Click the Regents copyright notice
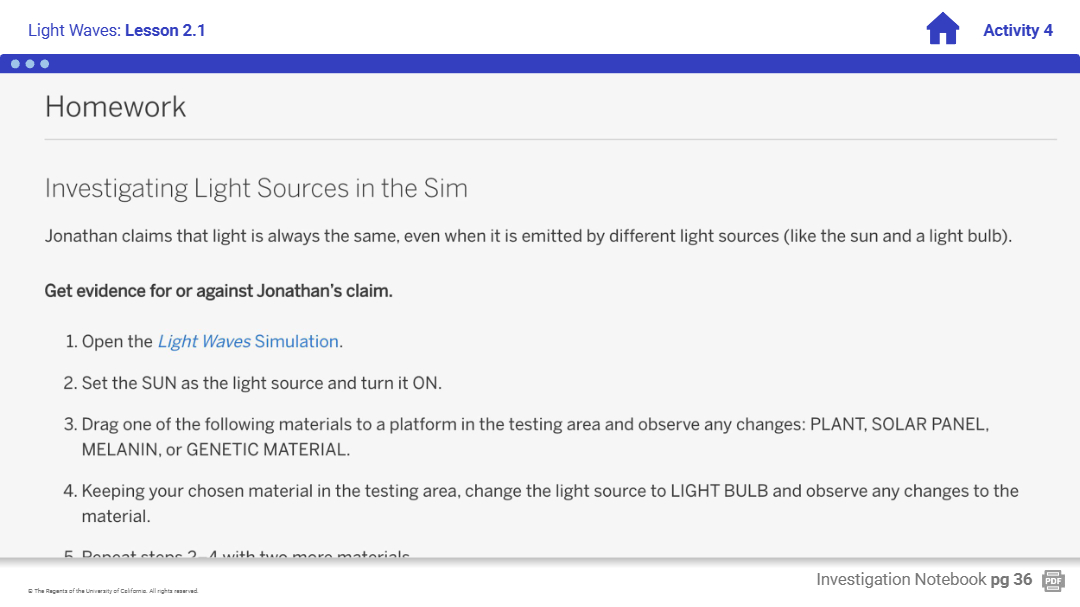 [113, 591]
